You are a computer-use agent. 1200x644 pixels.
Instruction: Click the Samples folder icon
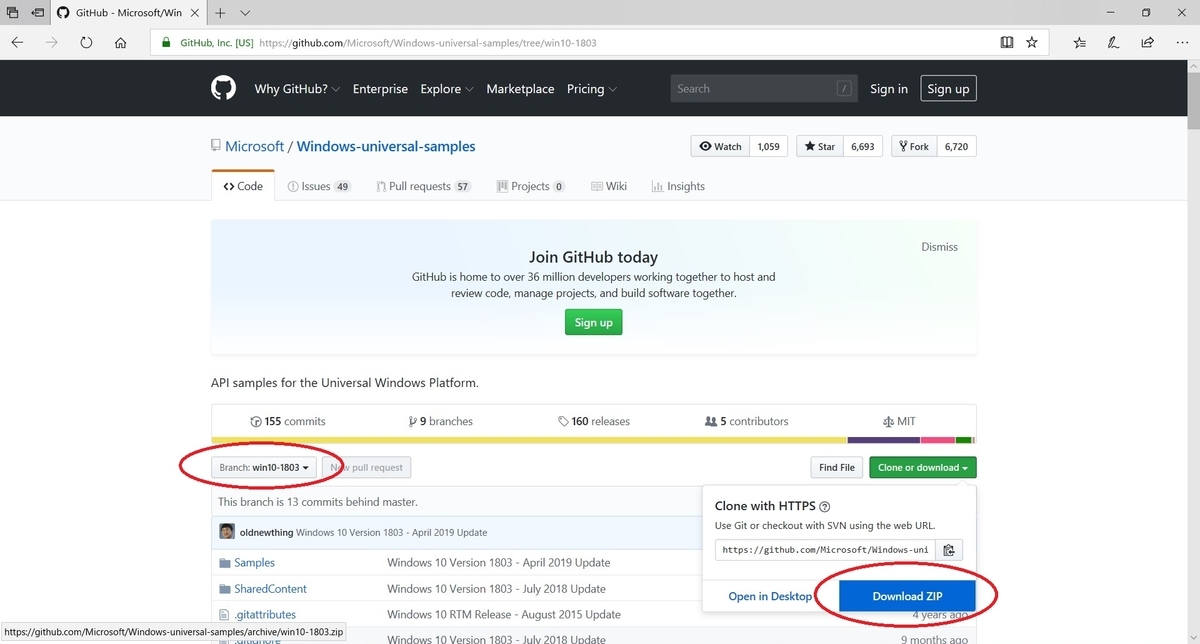(225, 563)
